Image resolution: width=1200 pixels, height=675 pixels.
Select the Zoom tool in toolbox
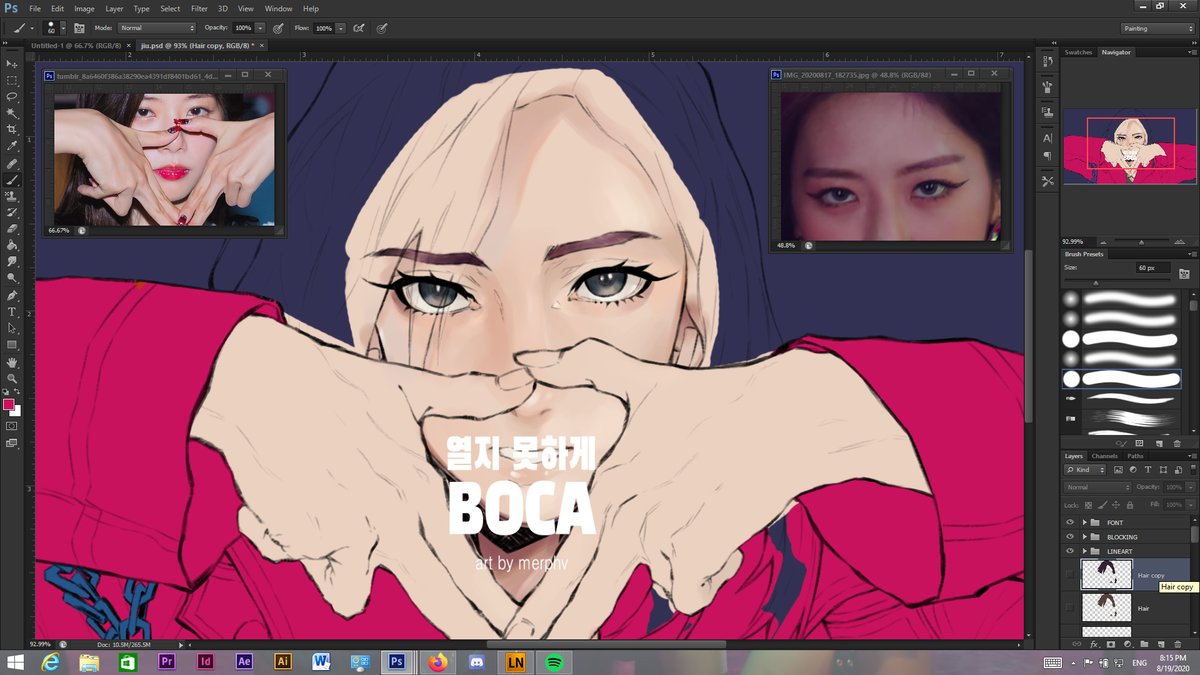point(12,378)
